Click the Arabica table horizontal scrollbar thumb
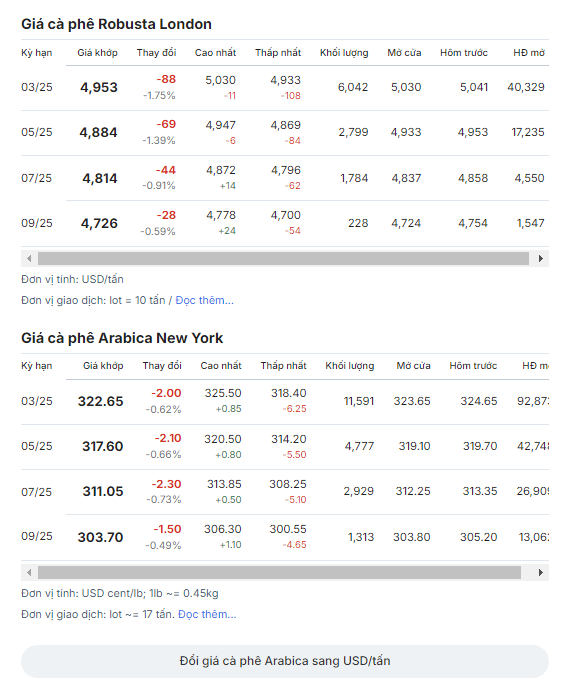Viewport: 570px width, 684px height. coord(280,572)
